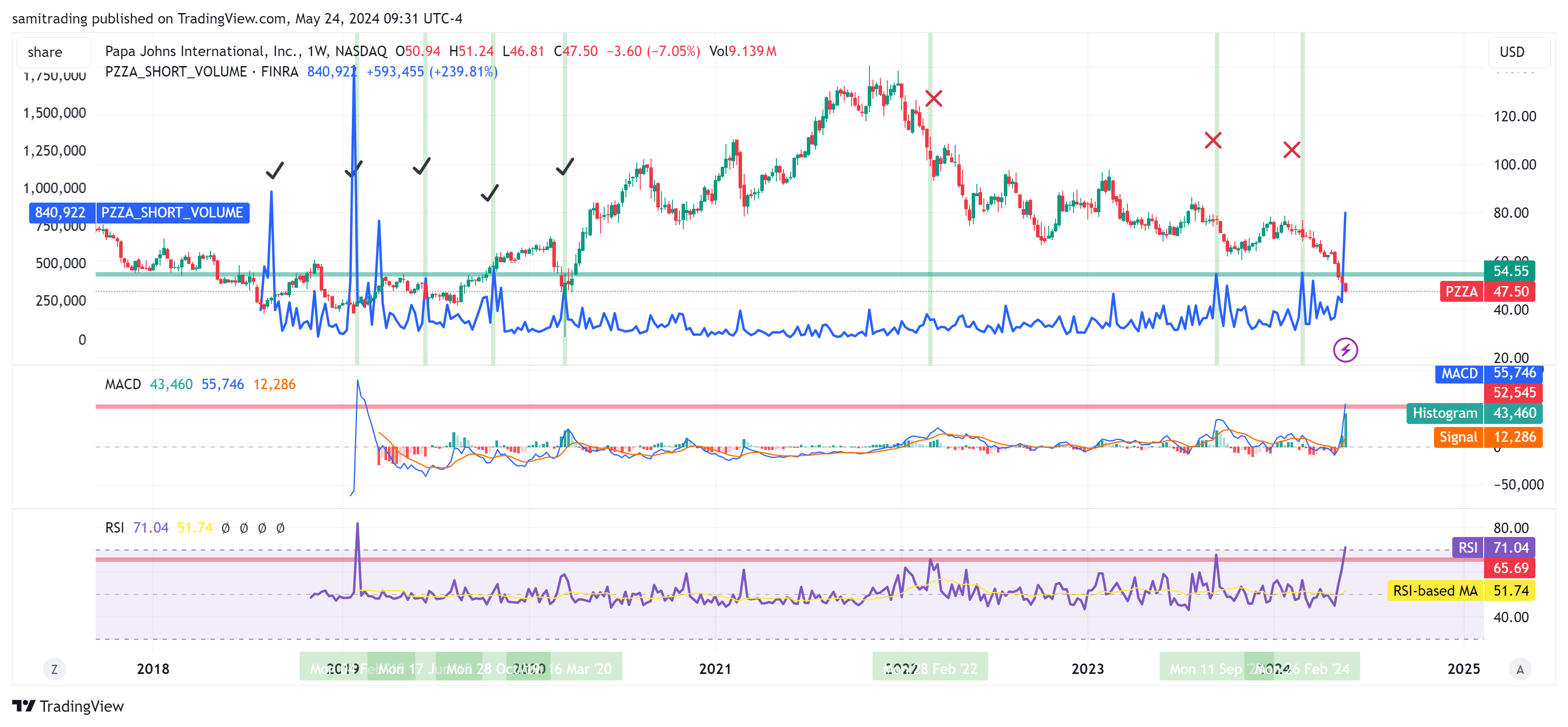
Task: Select the RSI indicator legend
Action: (114, 528)
